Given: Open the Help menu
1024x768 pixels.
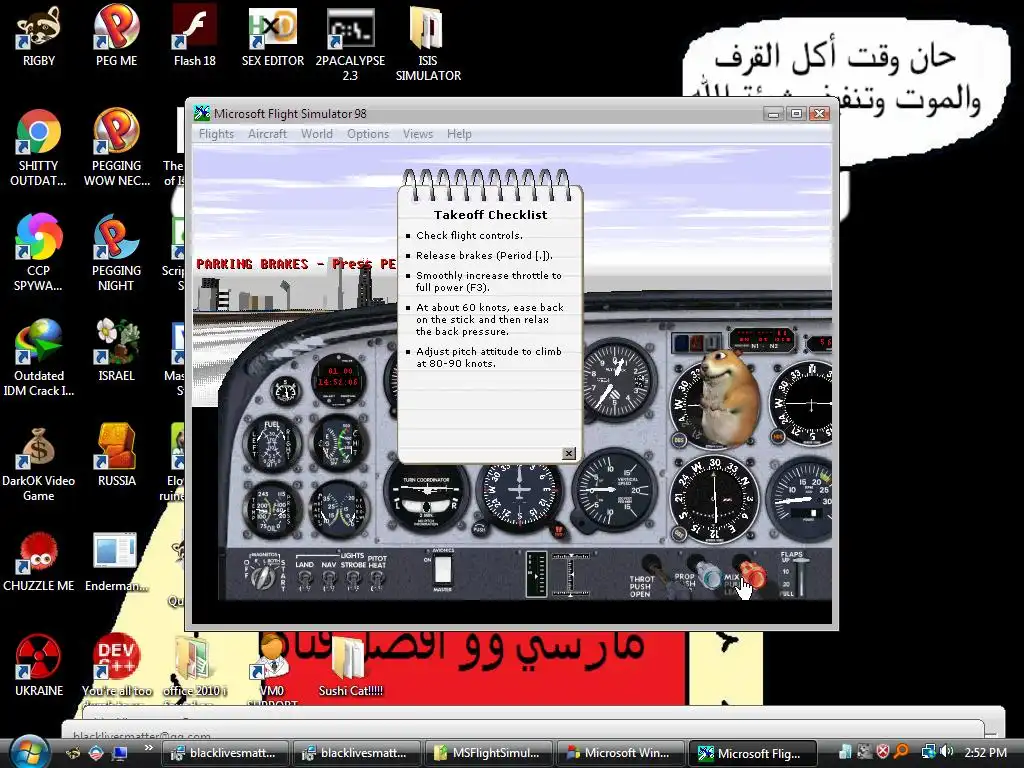Looking at the screenshot, I should click(459, 134).
